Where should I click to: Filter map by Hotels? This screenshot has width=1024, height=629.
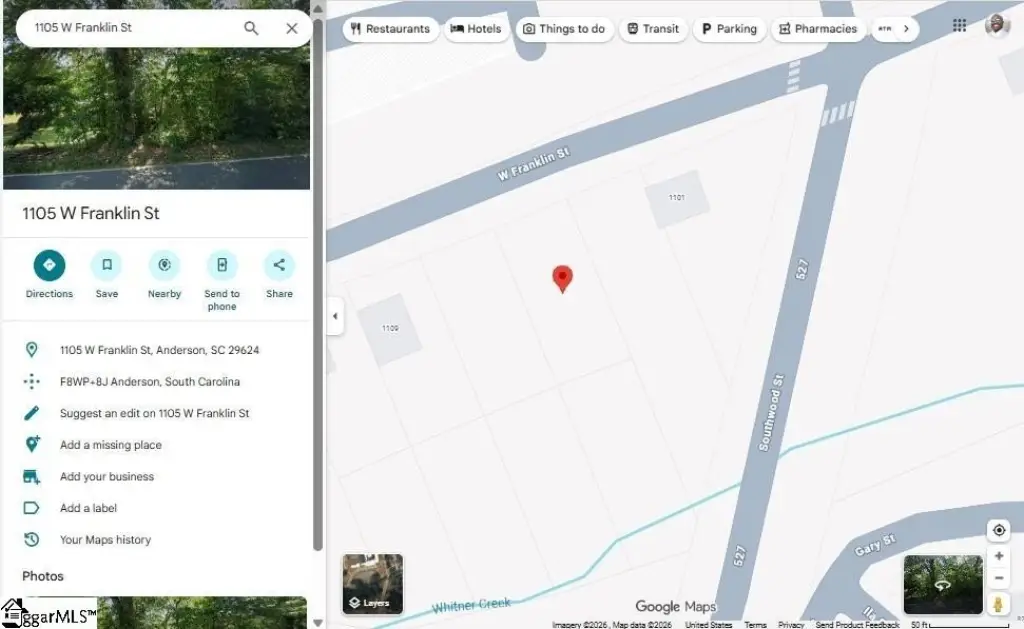tap(475, 29)
